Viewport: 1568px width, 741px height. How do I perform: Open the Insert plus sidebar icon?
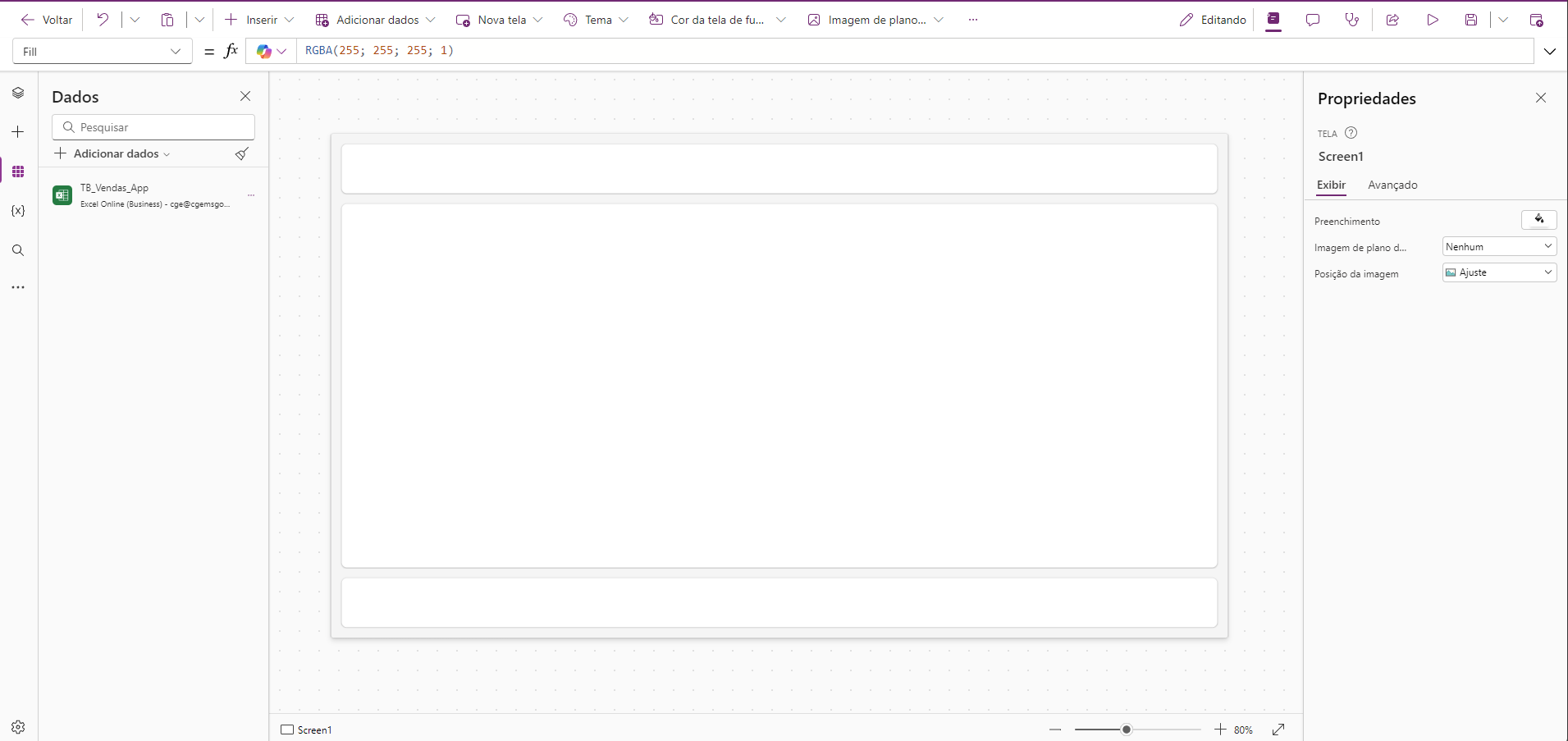(18, 131)
